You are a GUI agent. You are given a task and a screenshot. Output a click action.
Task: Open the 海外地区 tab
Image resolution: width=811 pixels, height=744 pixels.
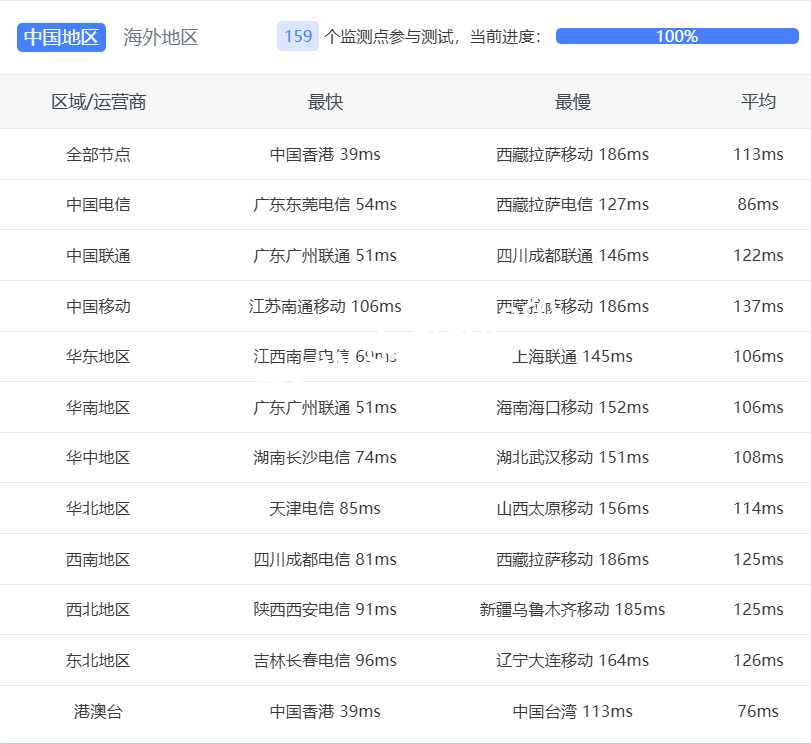161,37
